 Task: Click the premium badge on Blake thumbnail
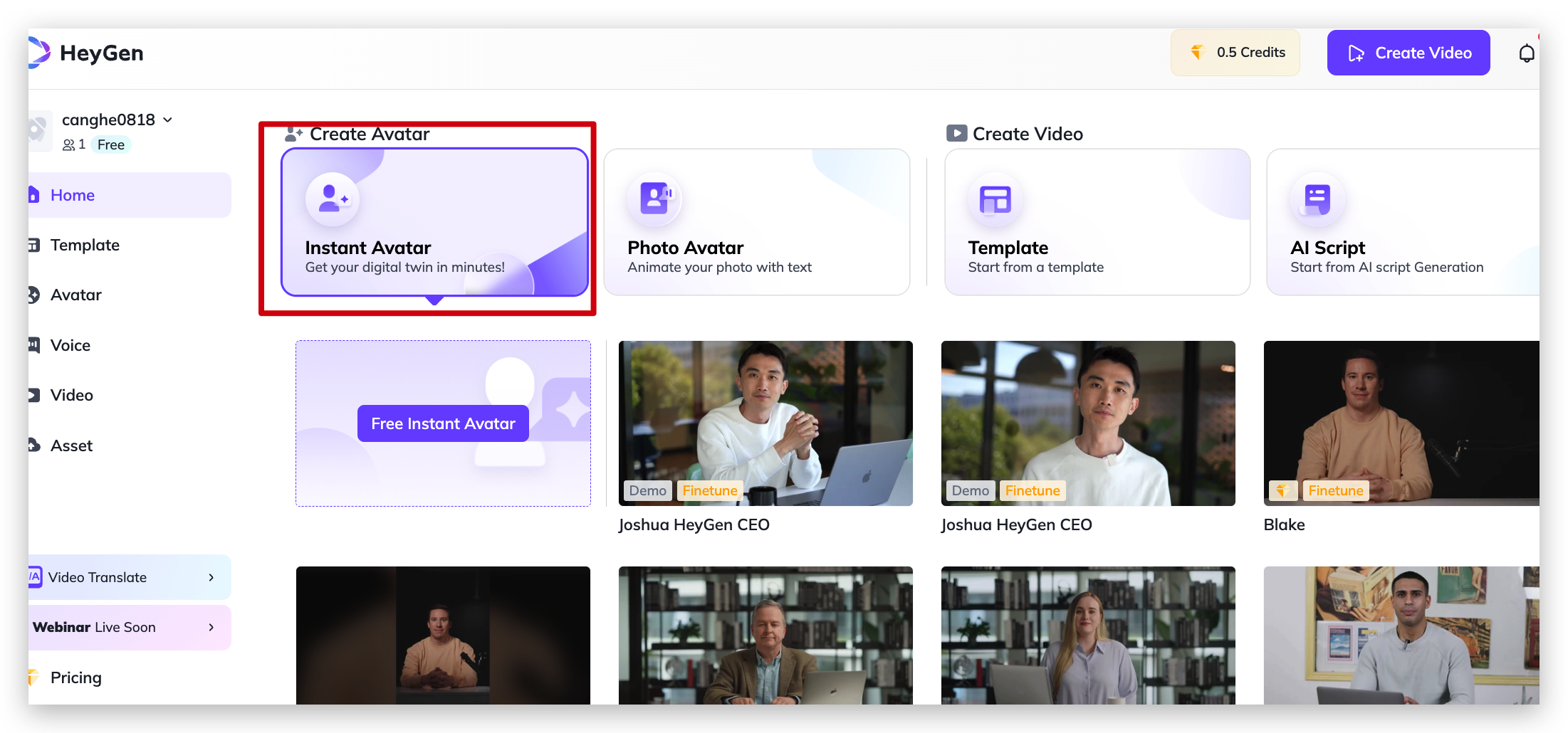pyautogui.click(x=1283, y=490)
